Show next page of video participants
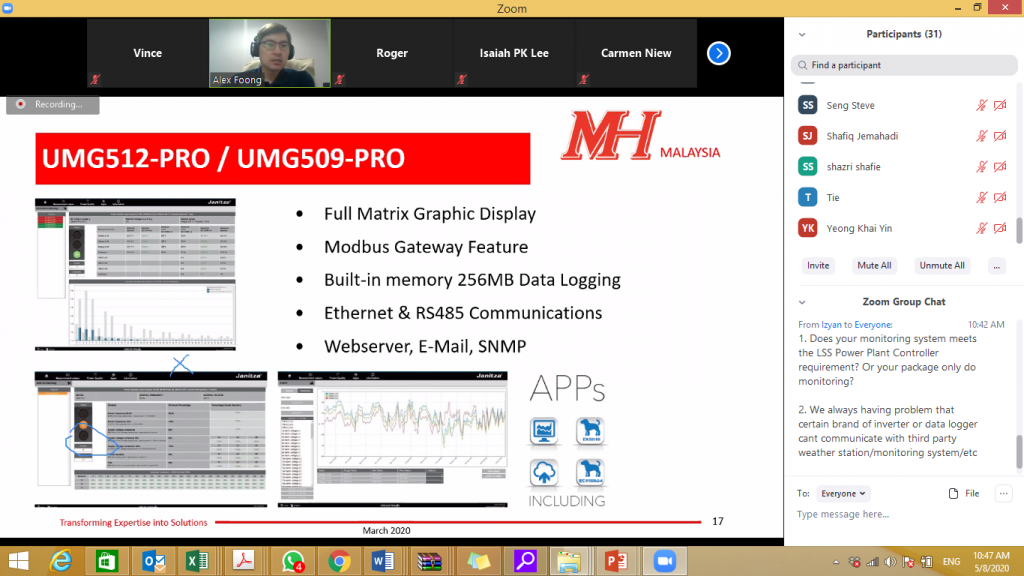1024x576 pixels. pos(718,53)
